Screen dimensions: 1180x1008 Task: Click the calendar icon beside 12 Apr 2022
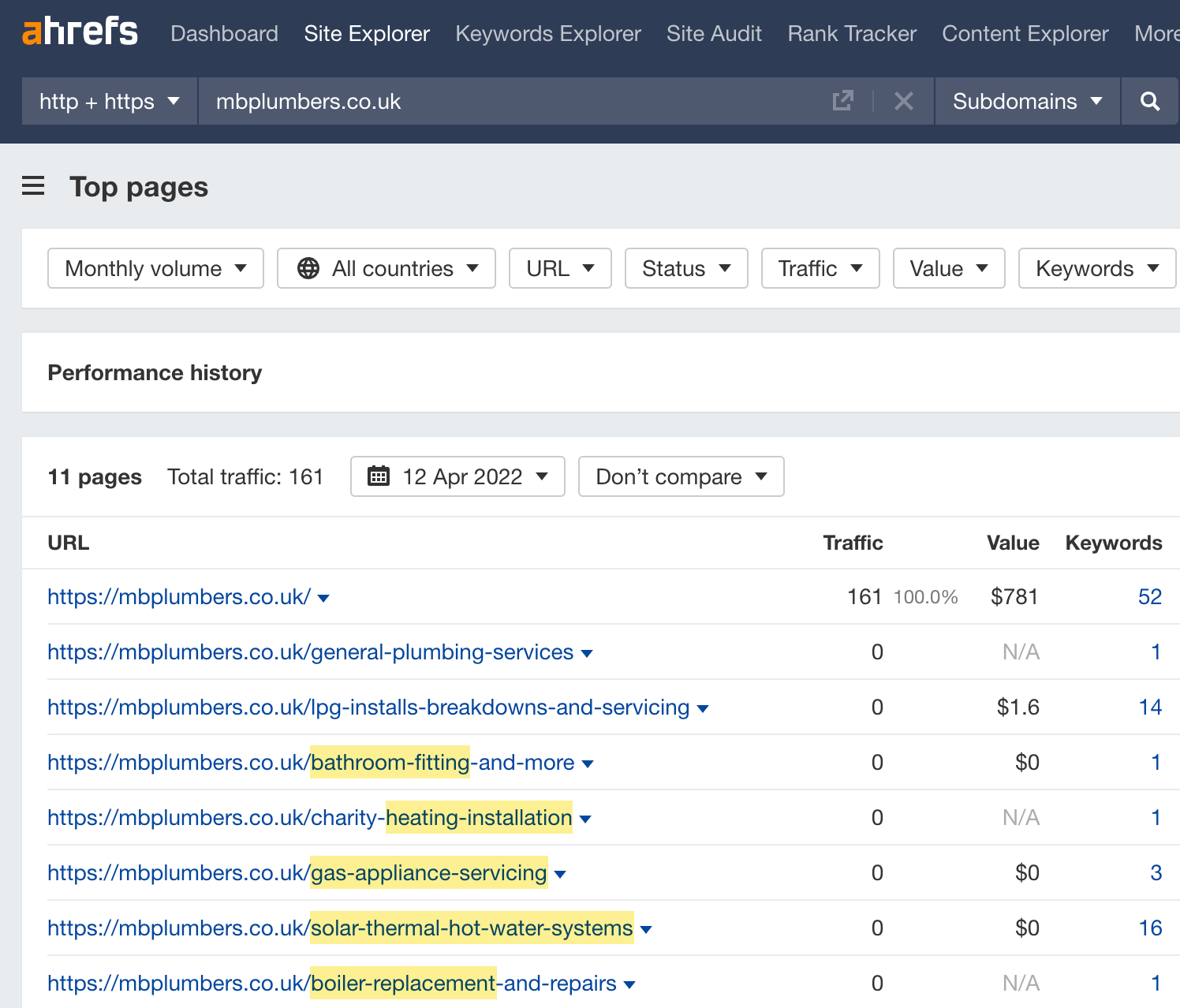point(379,476)
